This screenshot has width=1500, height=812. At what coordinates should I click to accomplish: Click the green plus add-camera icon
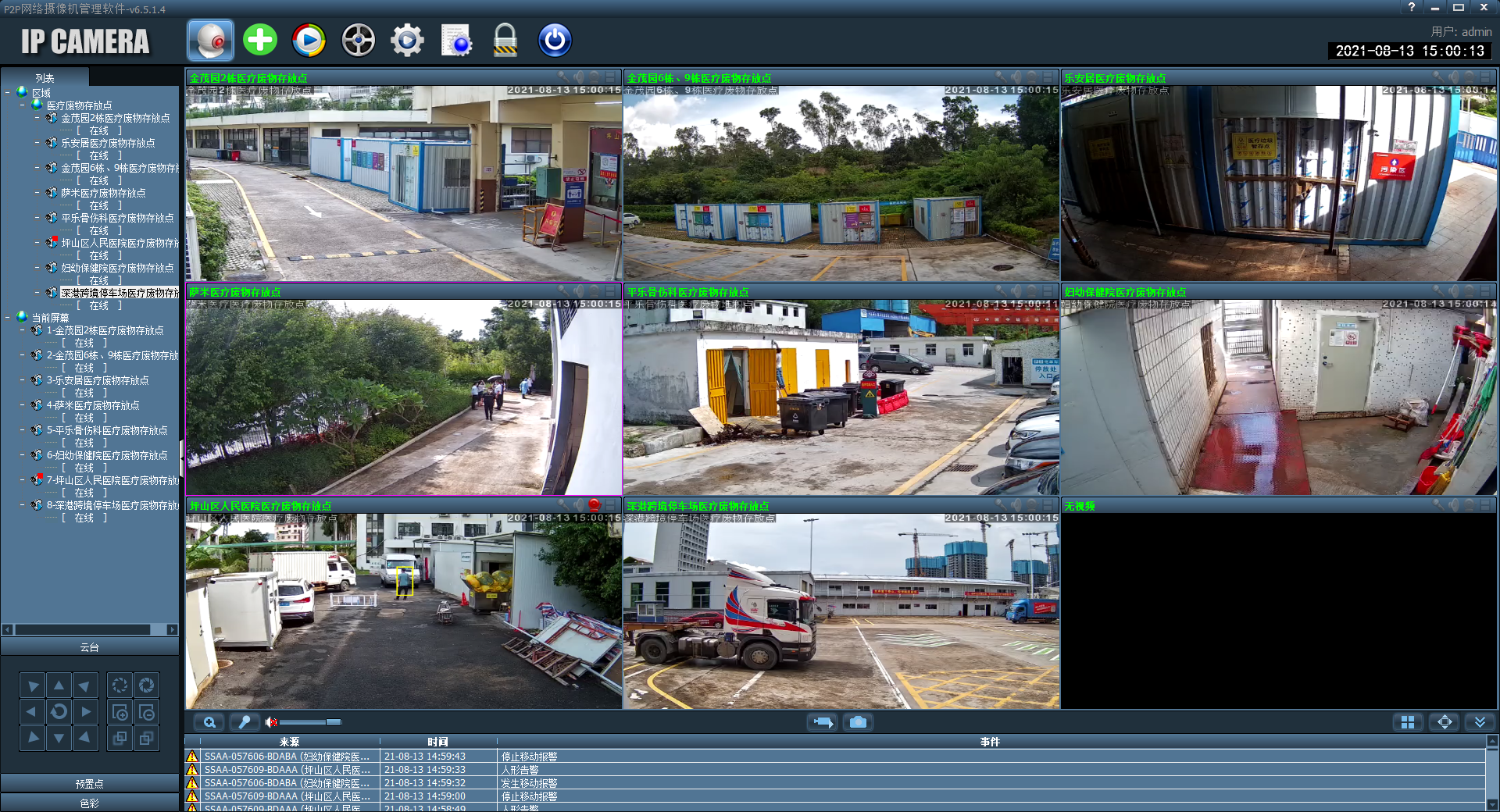tap(260, 41)
